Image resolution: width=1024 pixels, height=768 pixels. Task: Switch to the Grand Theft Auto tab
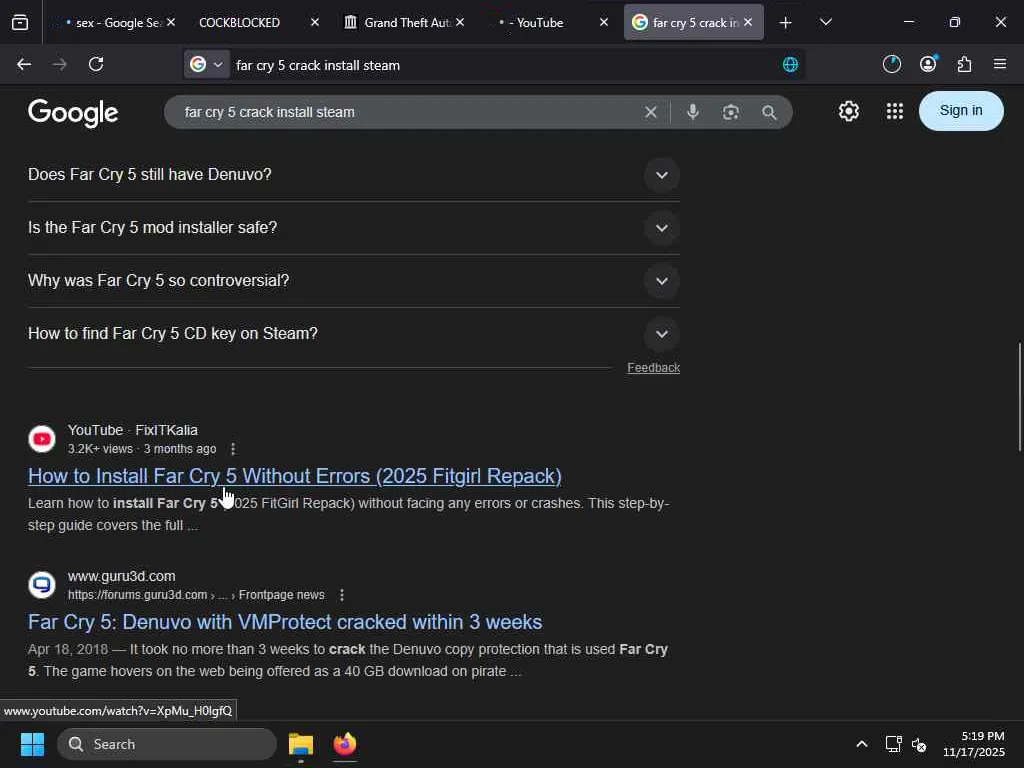(x=398, y=23)
